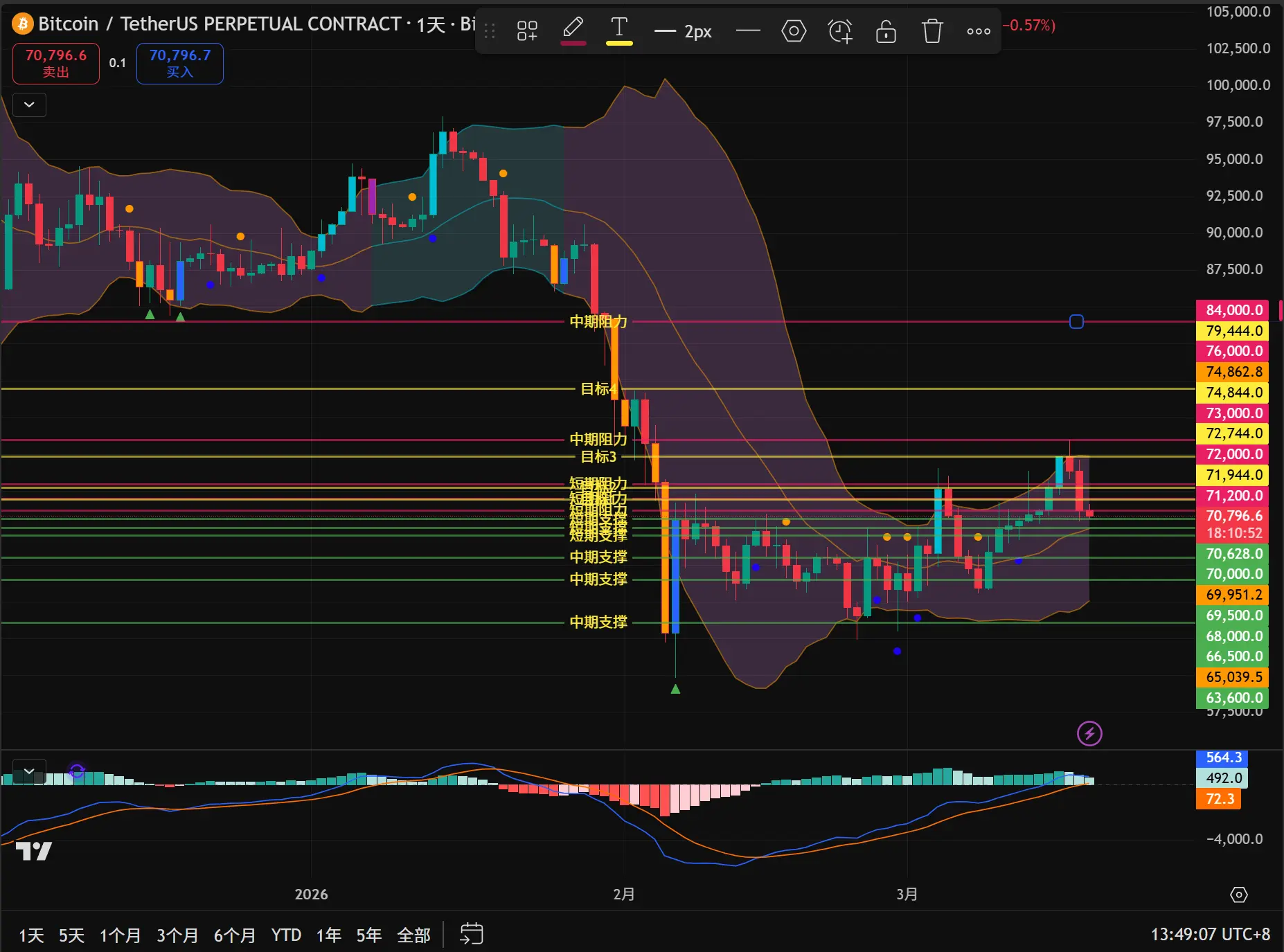Click the 68,000.0 price label
This screenshot has height=952, width=1284.
[1233, 636]
